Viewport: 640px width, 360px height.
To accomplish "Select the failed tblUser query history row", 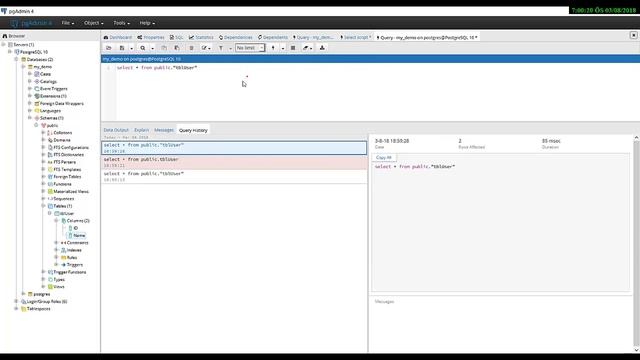I will coord(234,162).
